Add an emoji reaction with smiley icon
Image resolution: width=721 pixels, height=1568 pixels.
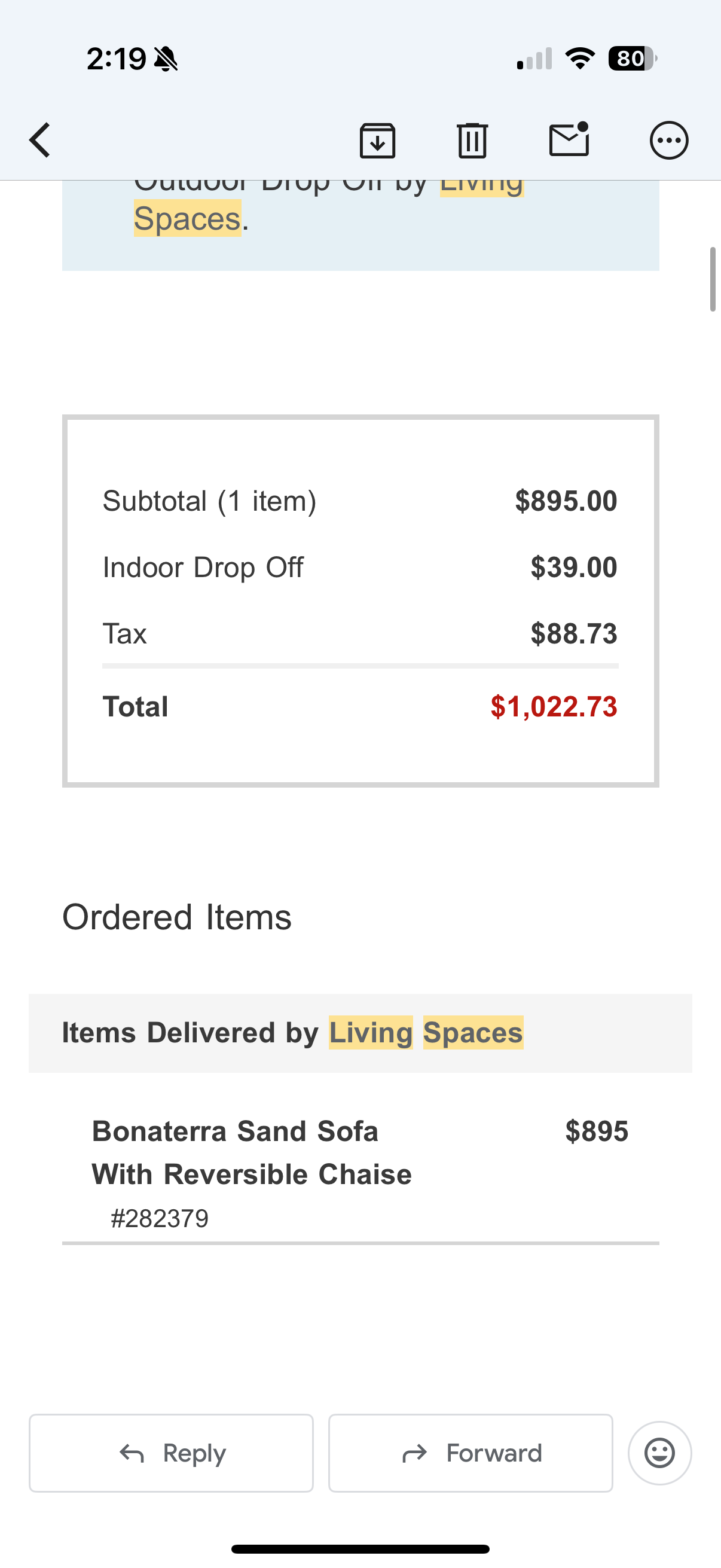[659, 1453]
